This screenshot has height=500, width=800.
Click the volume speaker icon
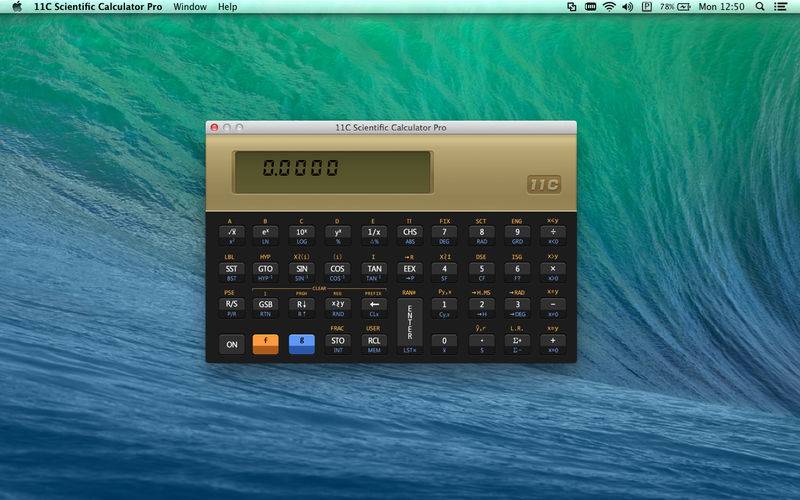point(628,7)
